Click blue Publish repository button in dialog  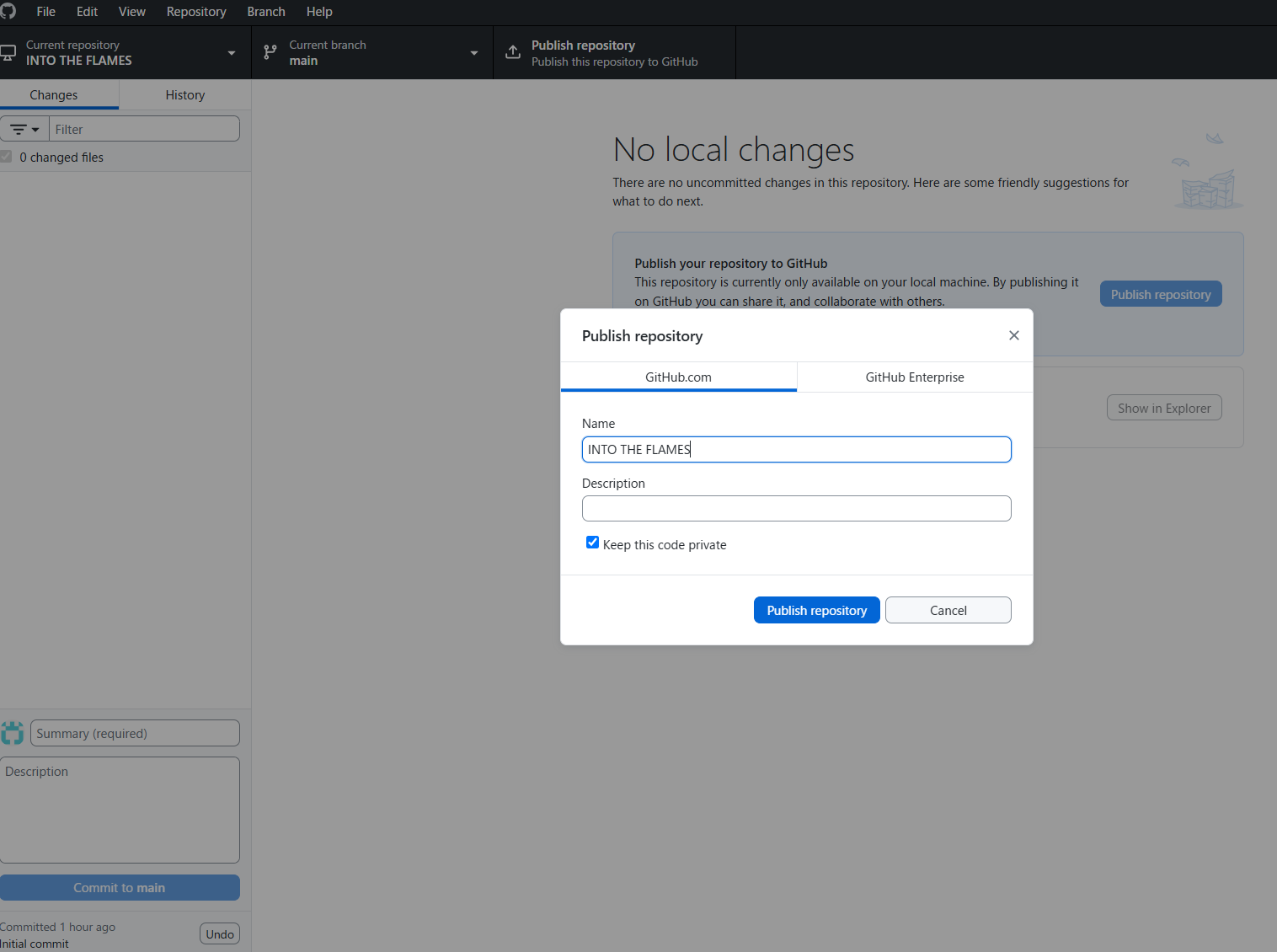pos(817,610)
